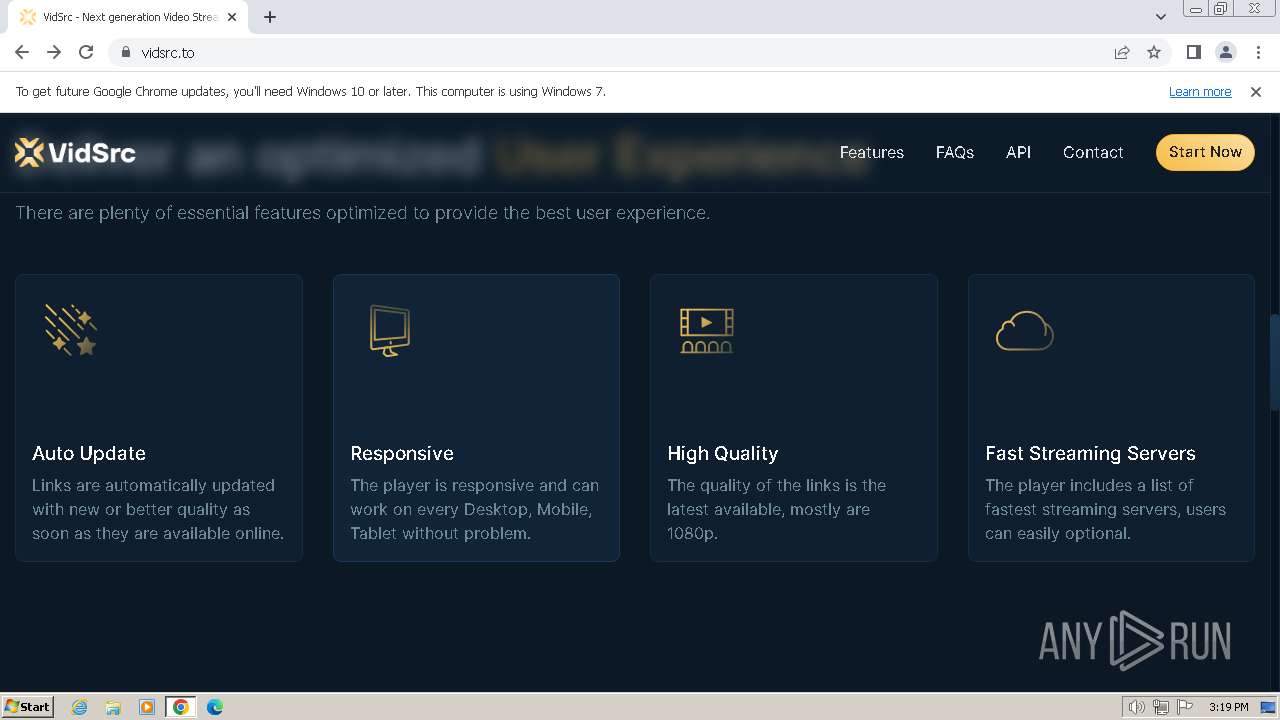Share this page icon in address bar
This screenshot has width=1280, height=720.
point(1122,52)
